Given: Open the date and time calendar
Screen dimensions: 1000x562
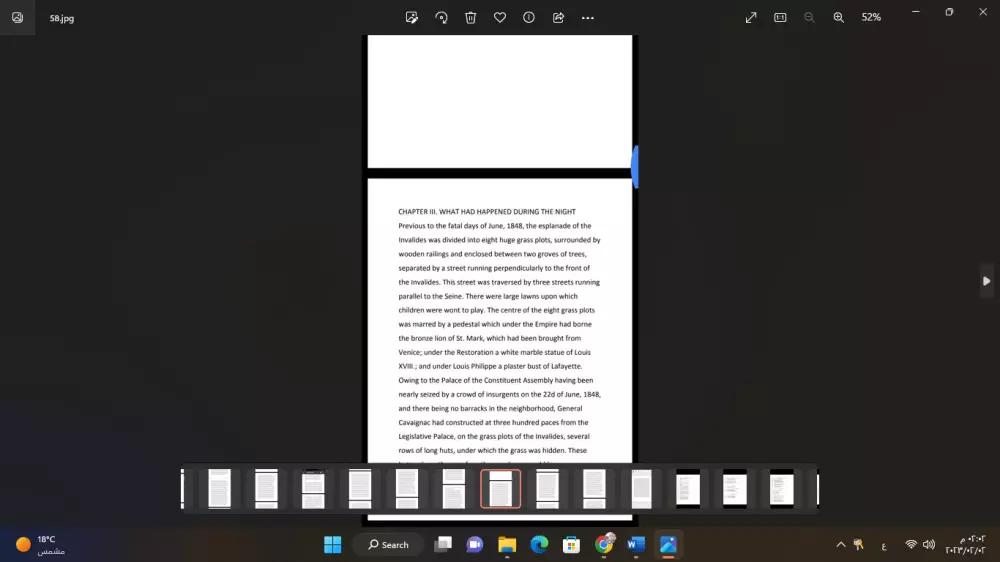Looking at the screenshot, I should click(965, 545).
